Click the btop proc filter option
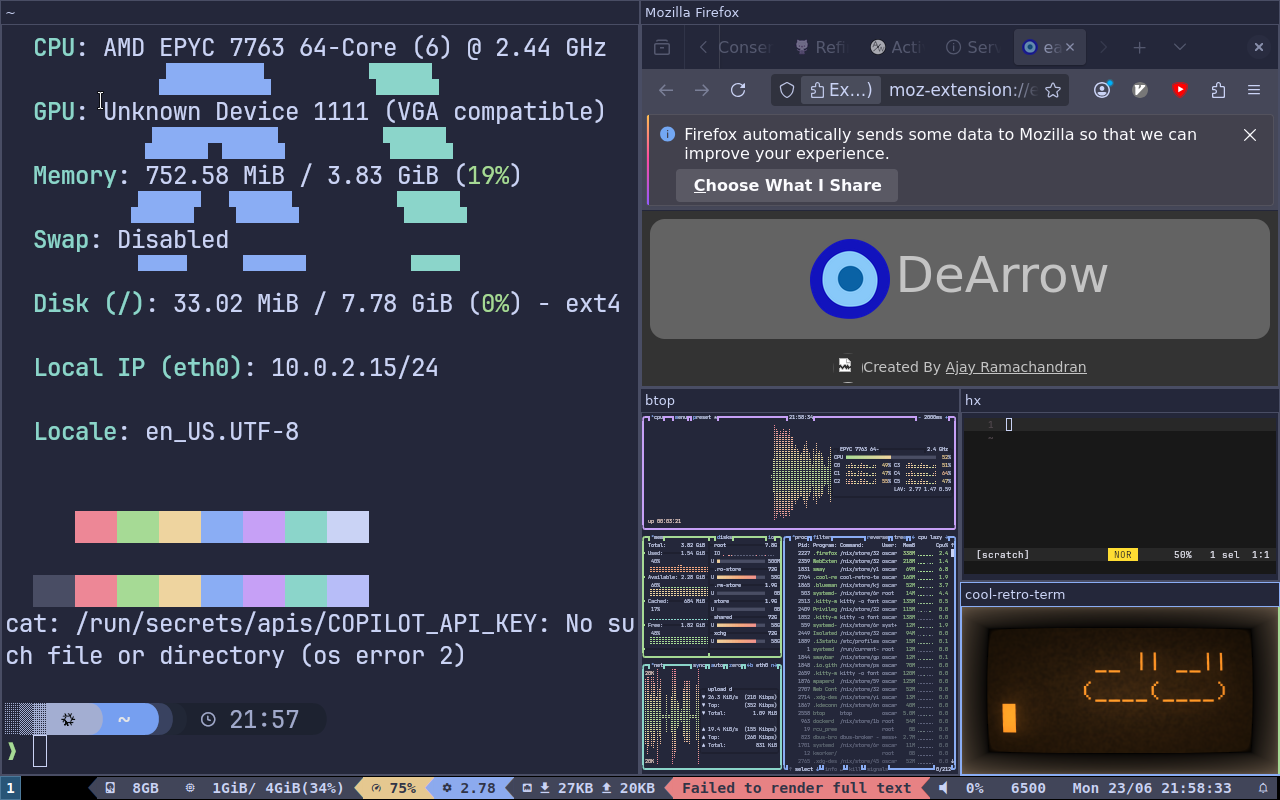This screenshot has height=800, width=1280. pos(820,537)
